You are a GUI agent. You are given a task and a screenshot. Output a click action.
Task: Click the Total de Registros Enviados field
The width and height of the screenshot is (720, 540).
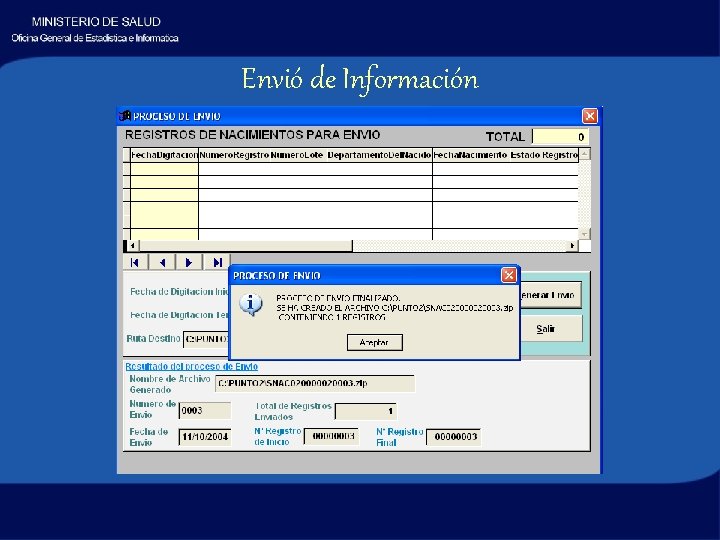[x=366, y=411]
